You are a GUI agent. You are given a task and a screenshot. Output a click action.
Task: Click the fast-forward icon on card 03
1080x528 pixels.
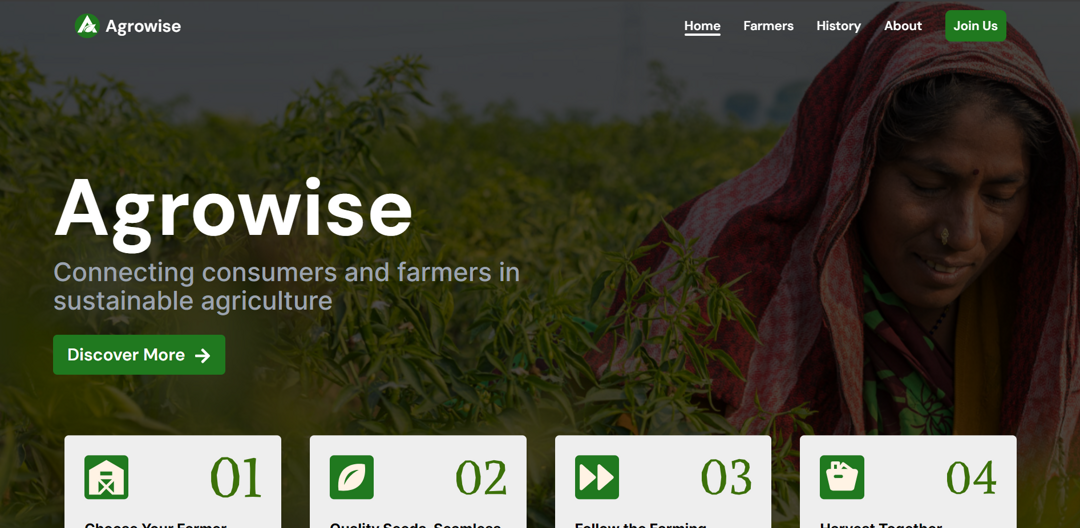coord(596,477)
